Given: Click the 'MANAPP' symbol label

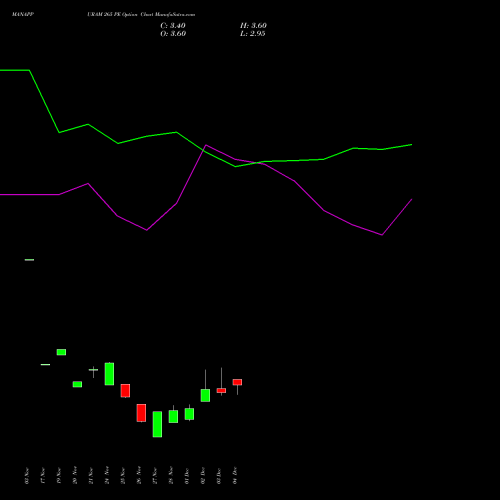Looking at the screenshot, I should tap(23, 15).
